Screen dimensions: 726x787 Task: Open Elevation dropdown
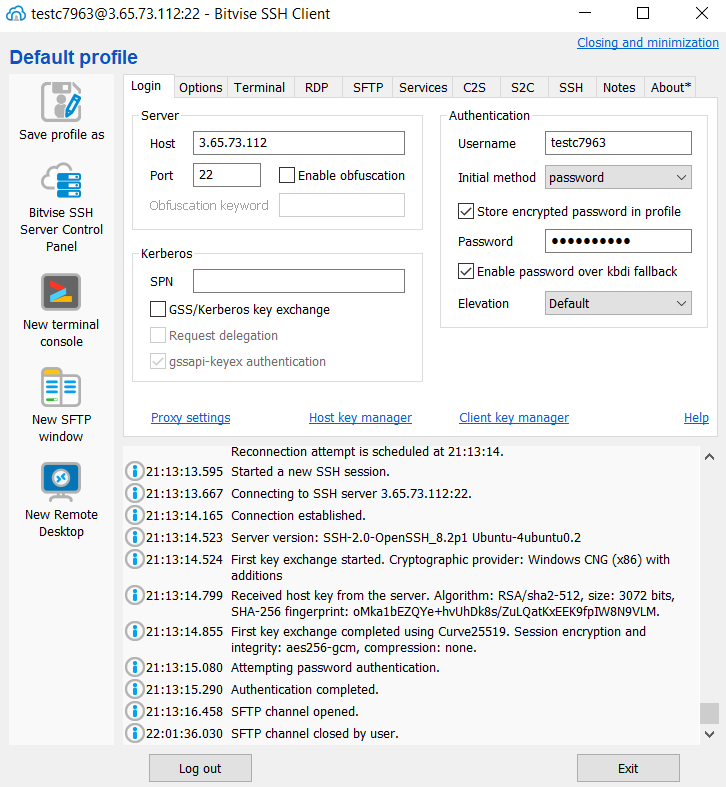(x=618, y=303)
